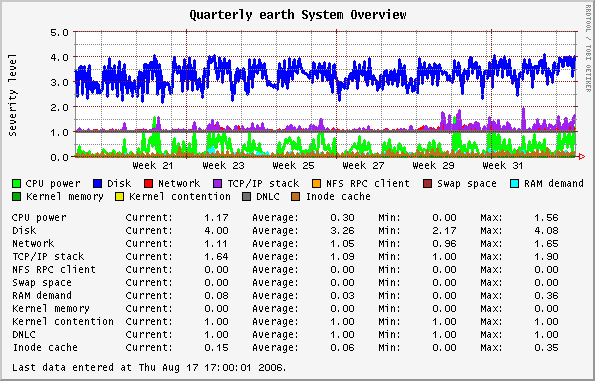Click the blue Disk legend swatch
Viewport: 595px width, 381px height.
point(98,184)
